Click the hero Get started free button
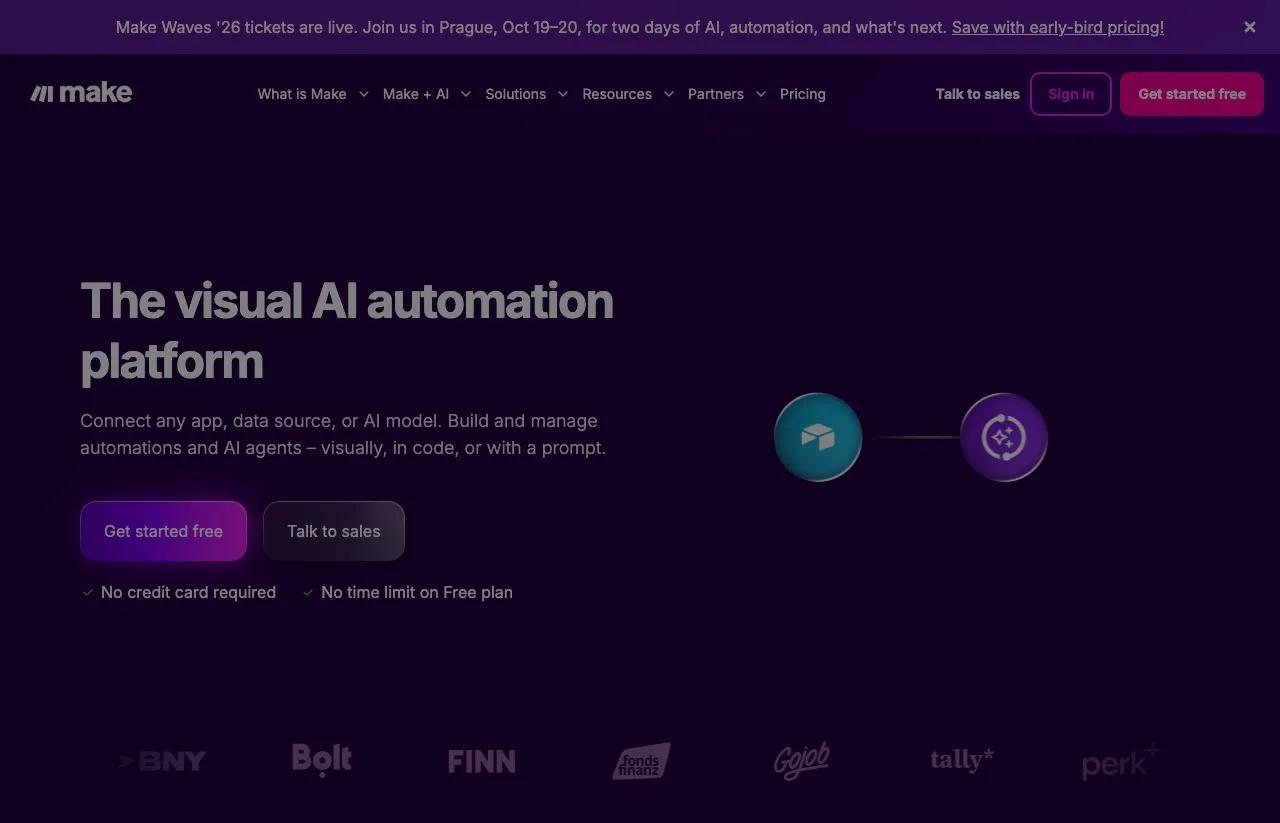The width and height of the screenshot is (1280, 823). pyautogui.click(x=164, y=531)
